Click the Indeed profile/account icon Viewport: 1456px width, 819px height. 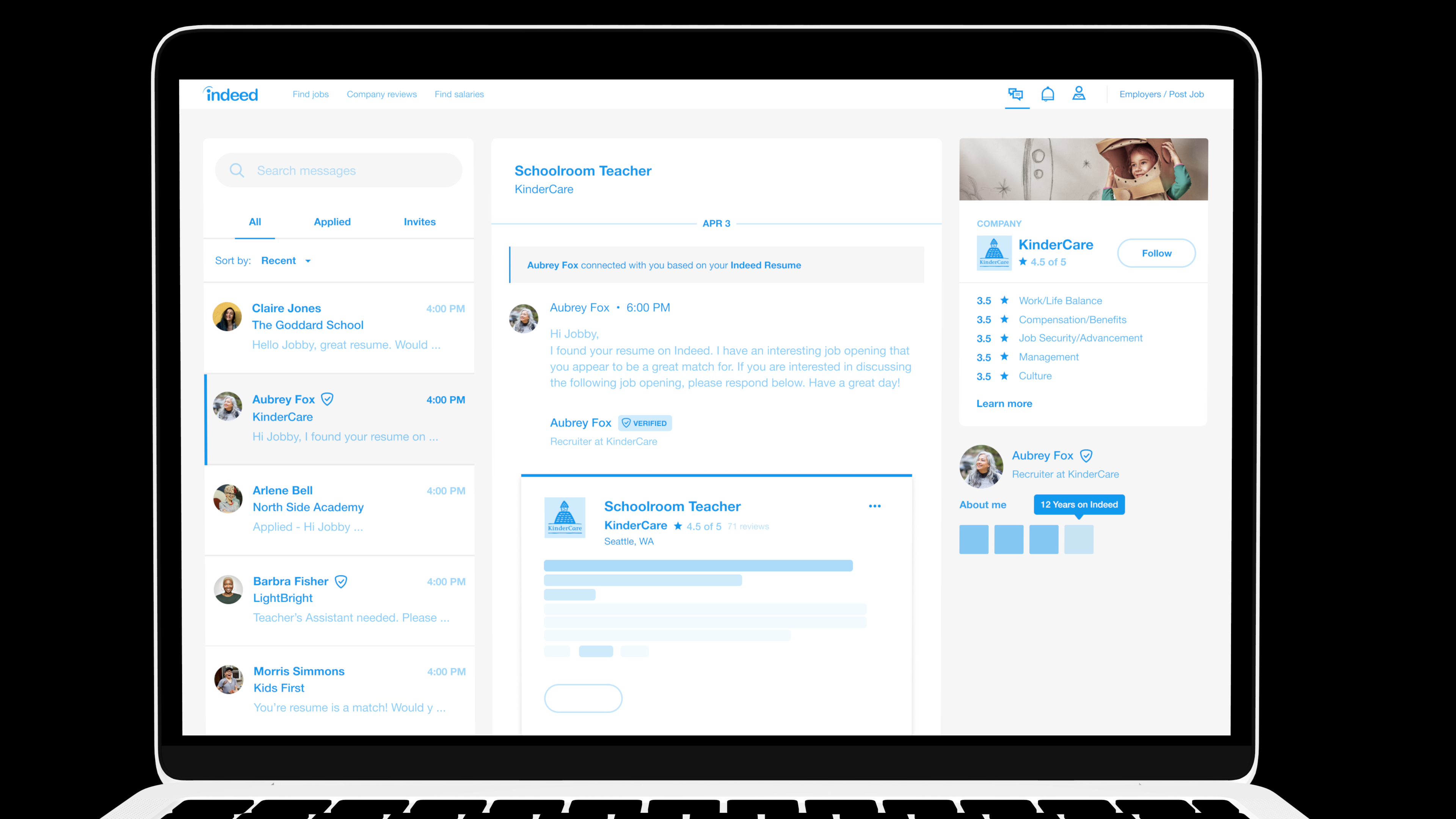[1079, 94]
